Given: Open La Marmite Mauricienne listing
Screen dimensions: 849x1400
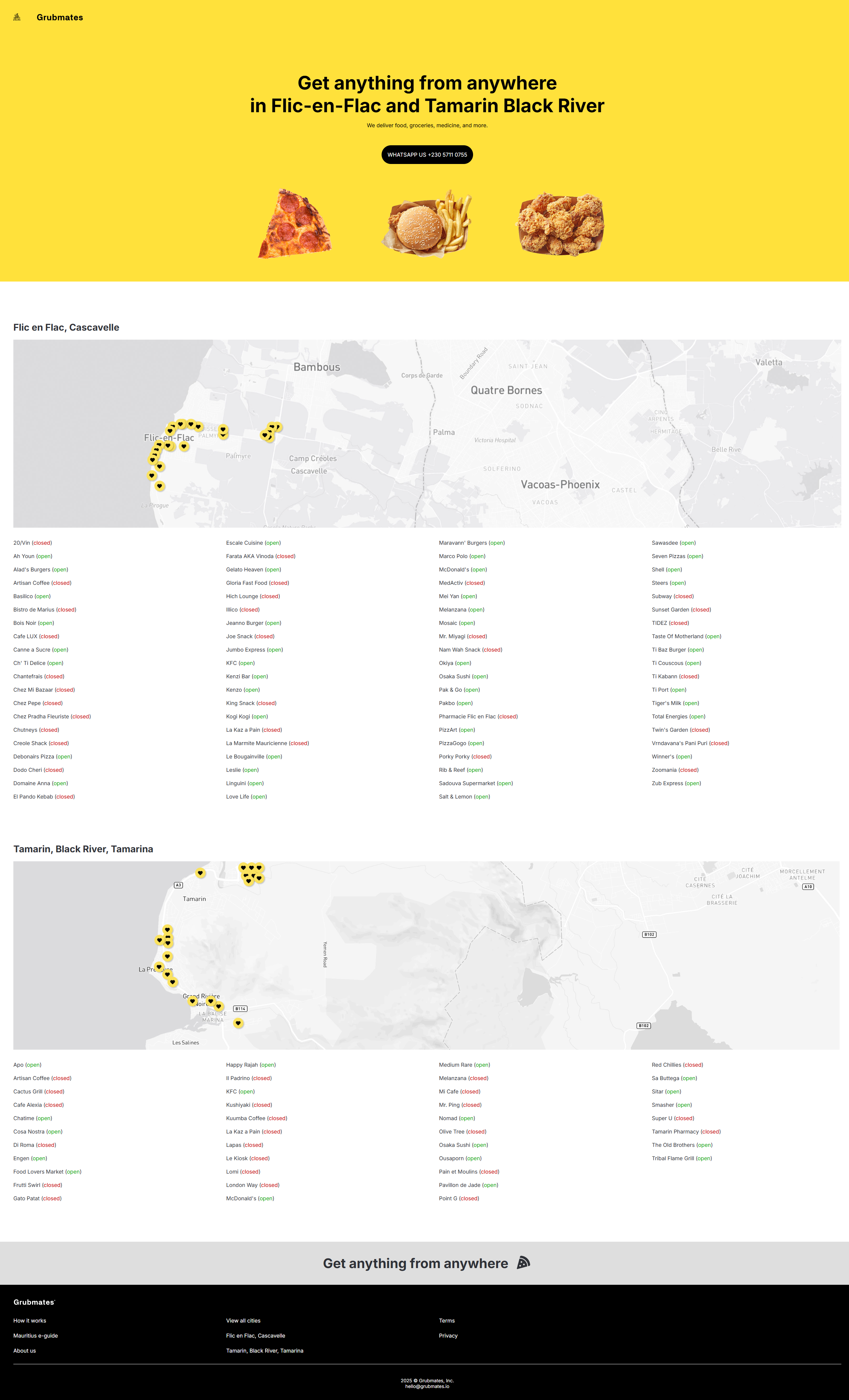Looking at the screenshot, I should pos(267,743).
